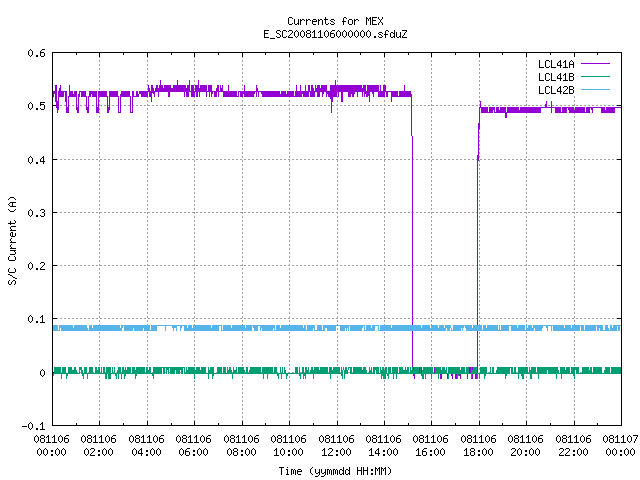Screen dimensions: 640x480
Task: Click the 081106 18:00 x-axis tick label
Action: tap(478, 446)
